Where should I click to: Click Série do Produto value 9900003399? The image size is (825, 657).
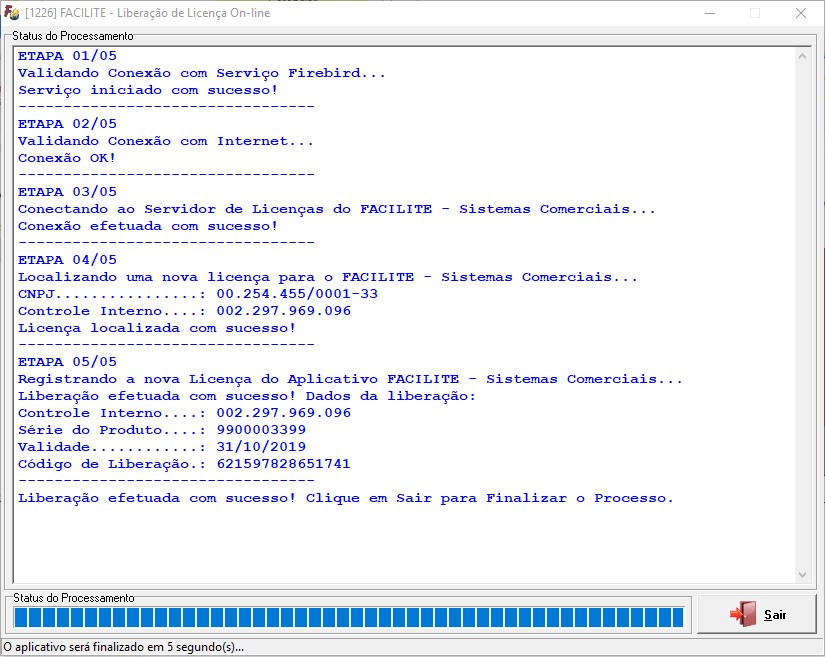click(261, 430)
